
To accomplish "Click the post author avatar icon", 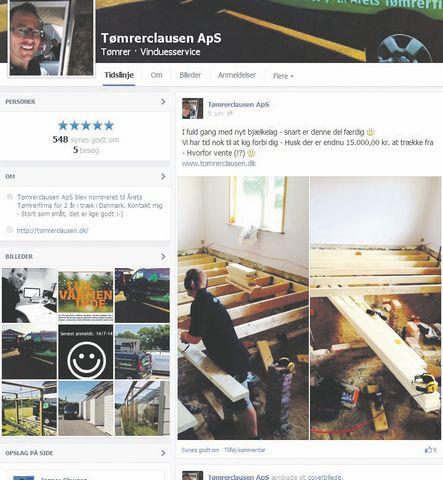I will click(x=192, y=109).
